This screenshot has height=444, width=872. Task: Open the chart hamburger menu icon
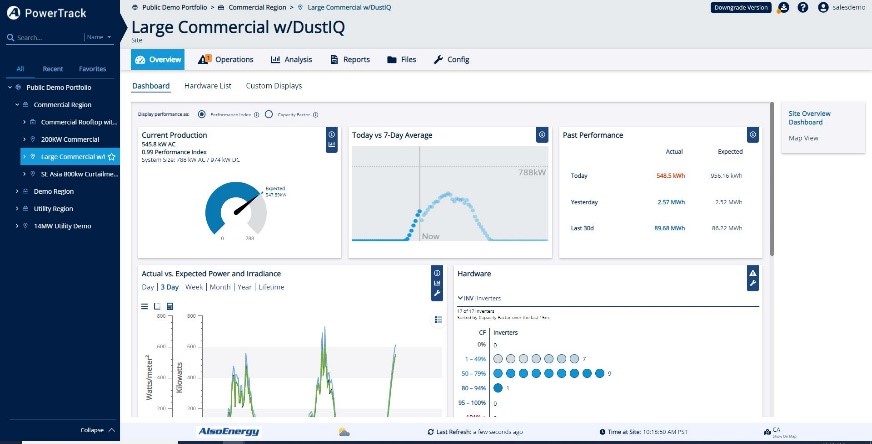(145, 307)
